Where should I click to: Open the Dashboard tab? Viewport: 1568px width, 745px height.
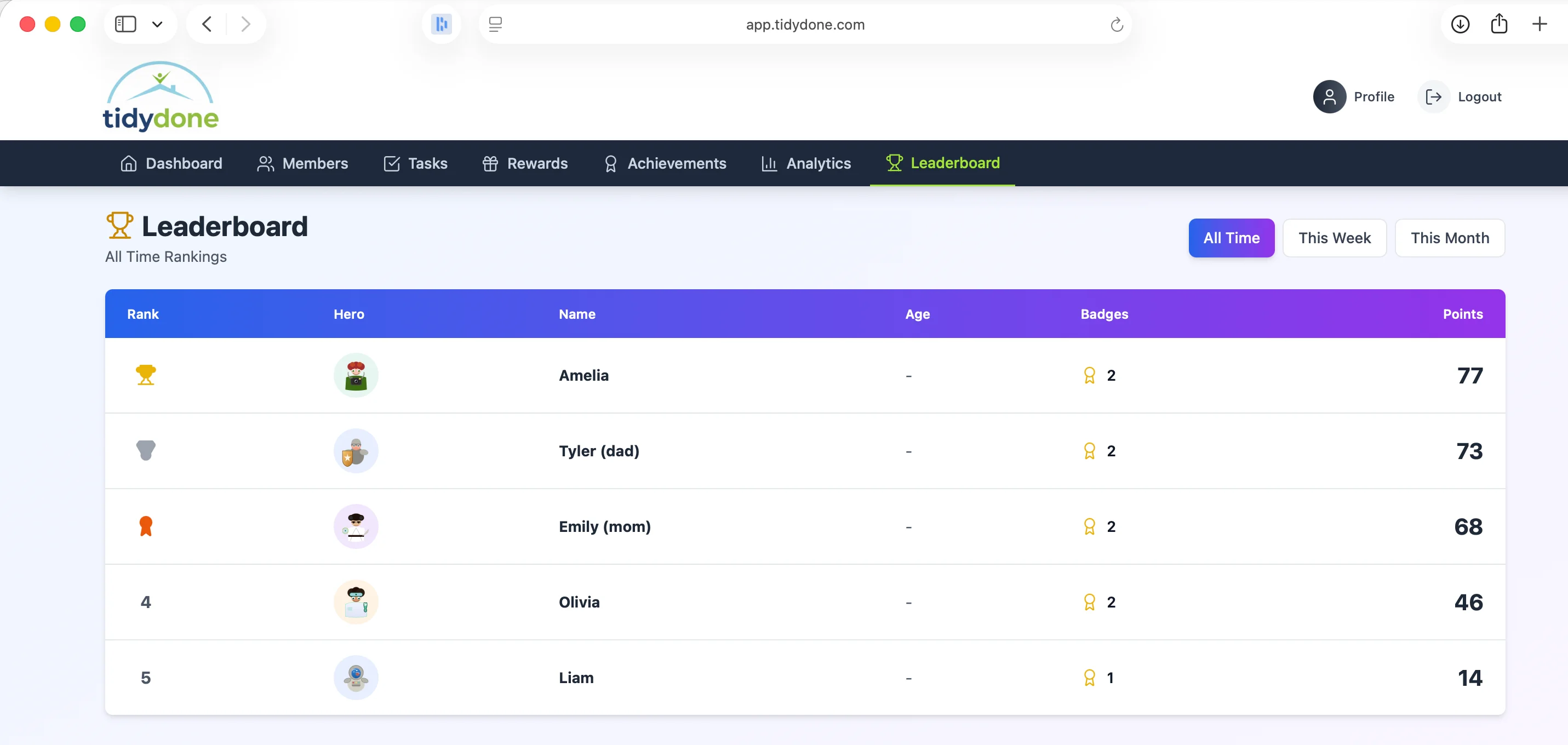click(171, 163)
